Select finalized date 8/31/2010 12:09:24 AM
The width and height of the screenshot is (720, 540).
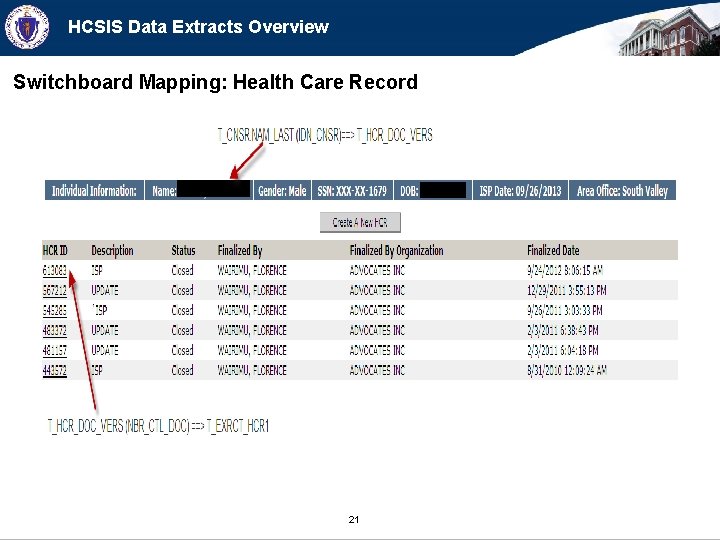point(567,370)
